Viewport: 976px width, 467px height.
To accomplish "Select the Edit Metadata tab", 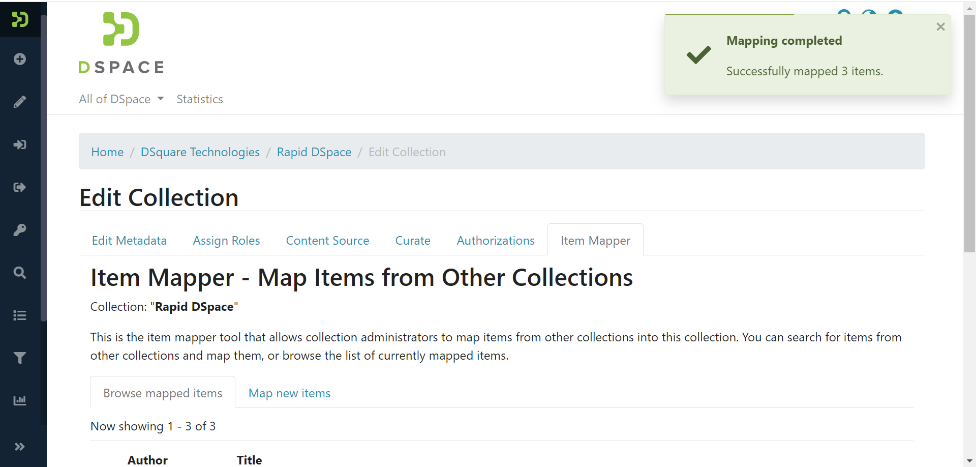I will pyautogui.click(x=129, y=241).
